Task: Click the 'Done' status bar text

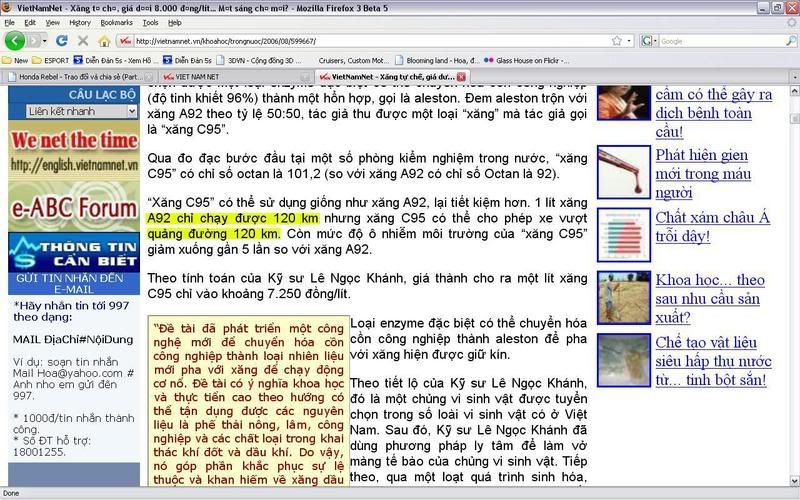Action: click(x=11, y=493)
